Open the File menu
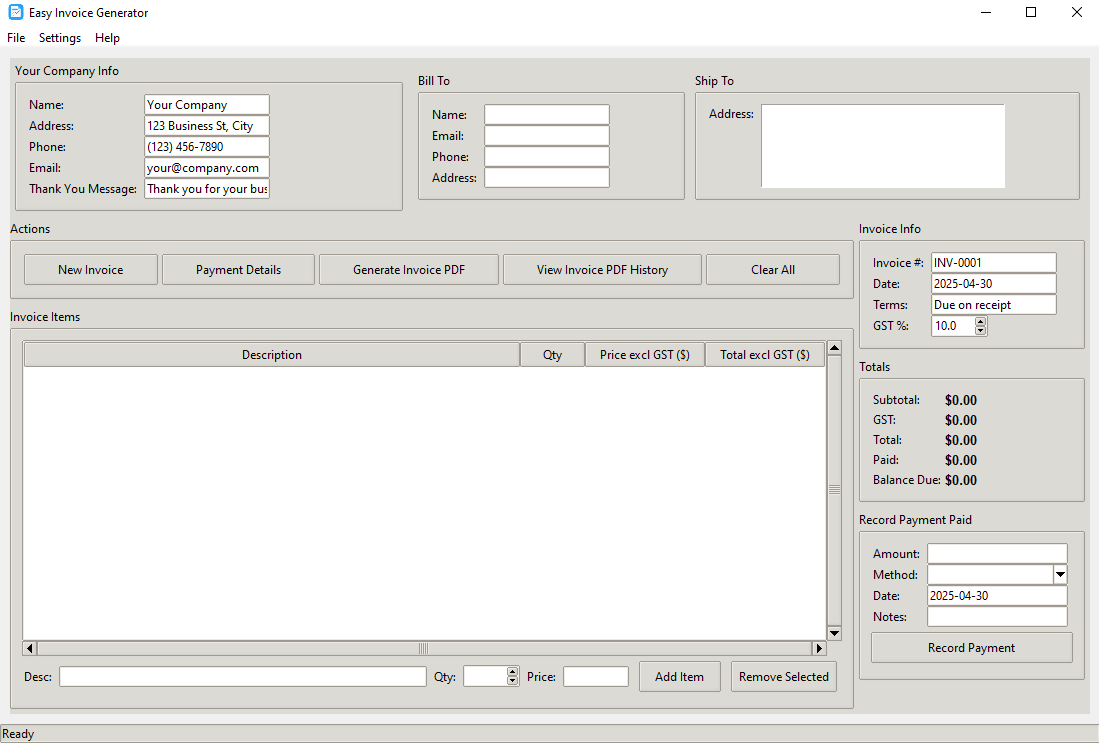The image size is (1099, 743). click(x=15, y=38)
